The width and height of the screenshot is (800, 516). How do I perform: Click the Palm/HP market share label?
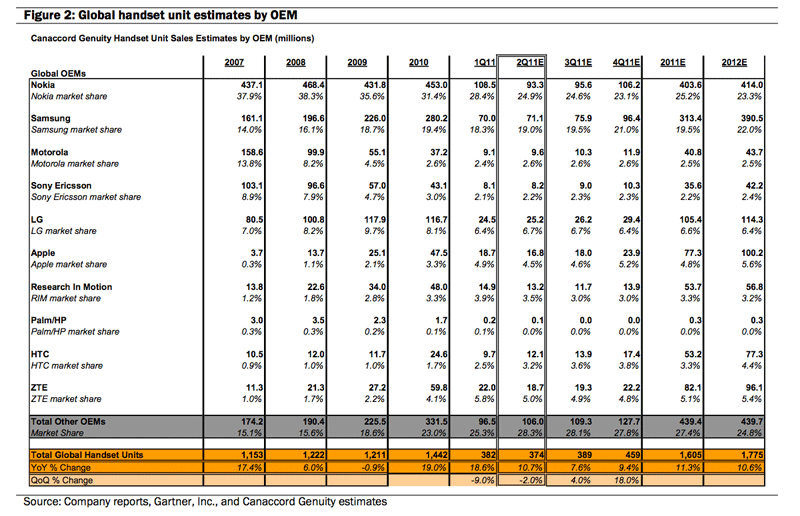75,332
